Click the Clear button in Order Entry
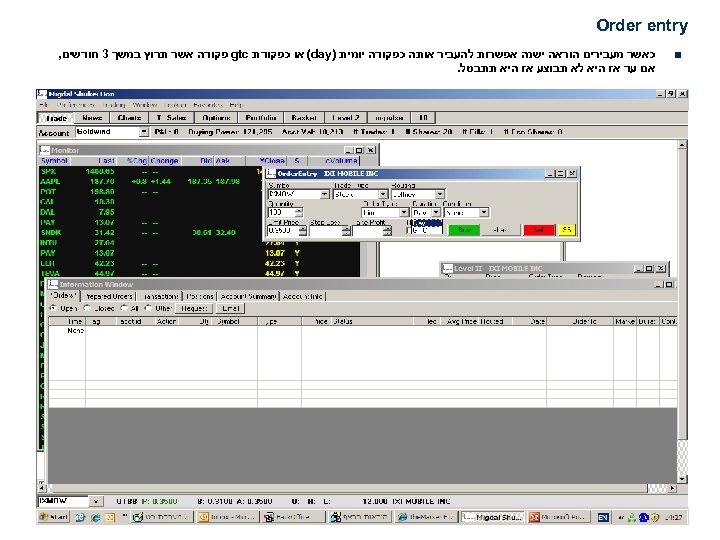Image resolution: width=720 pixels, height=540 pixels. (501, 230)
